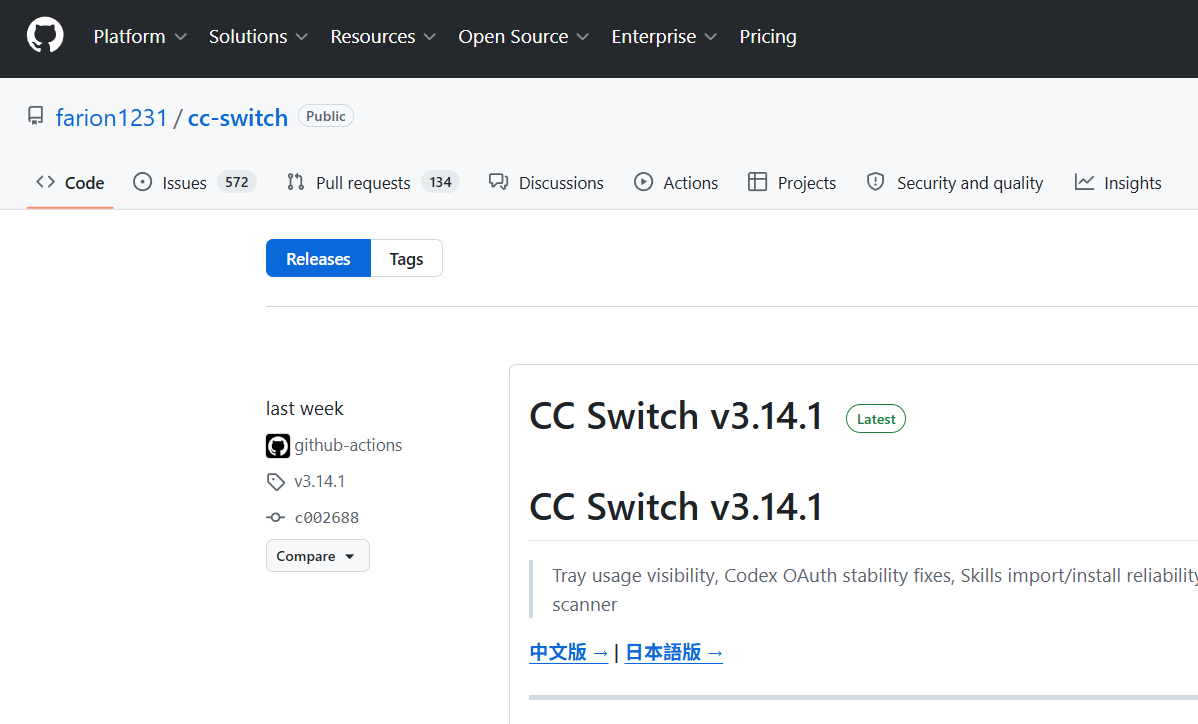Open the v3.14.1 tag link

(319, 481)
